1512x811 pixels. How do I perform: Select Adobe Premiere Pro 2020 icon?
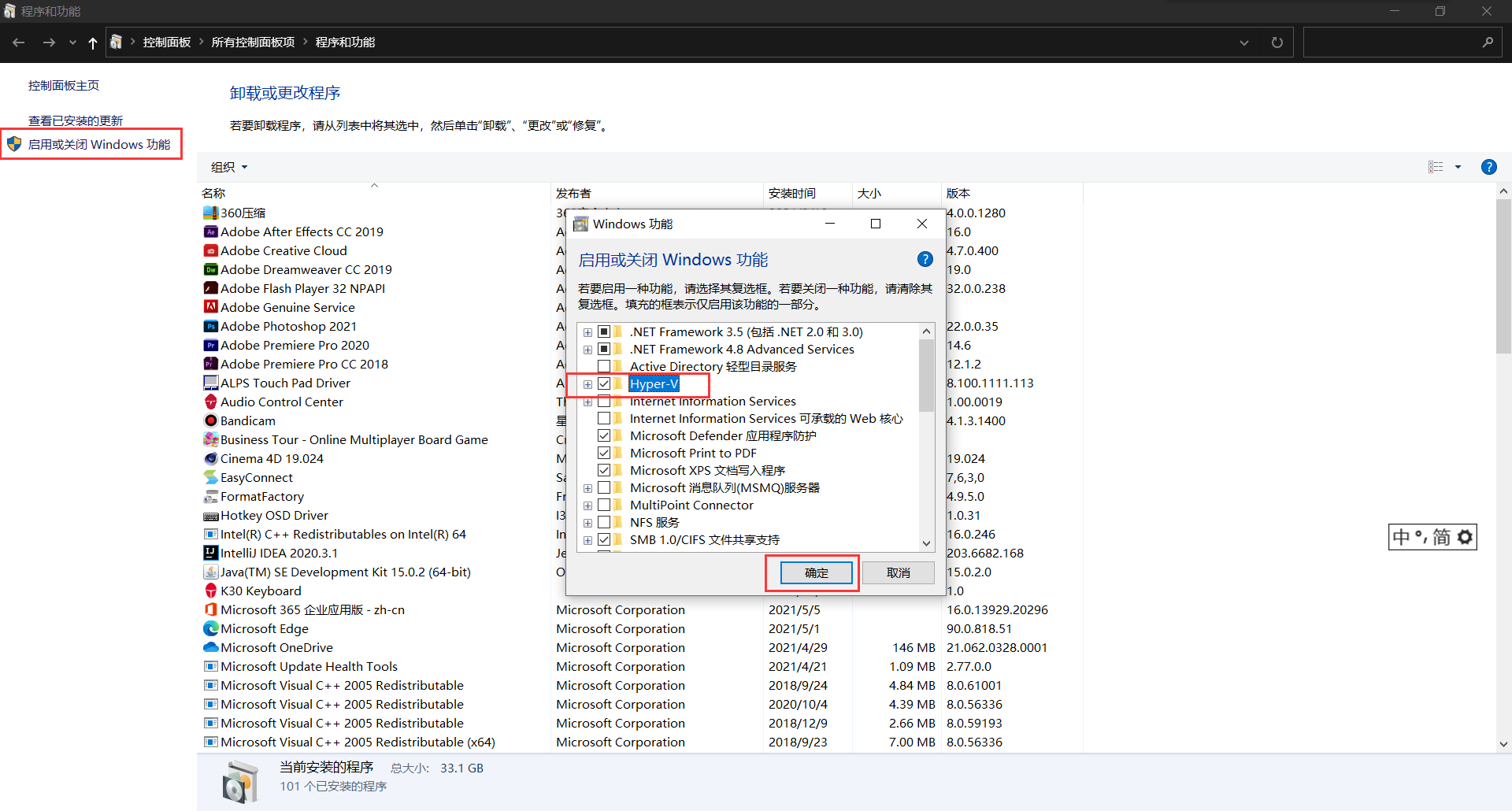(x=210, y=345)
